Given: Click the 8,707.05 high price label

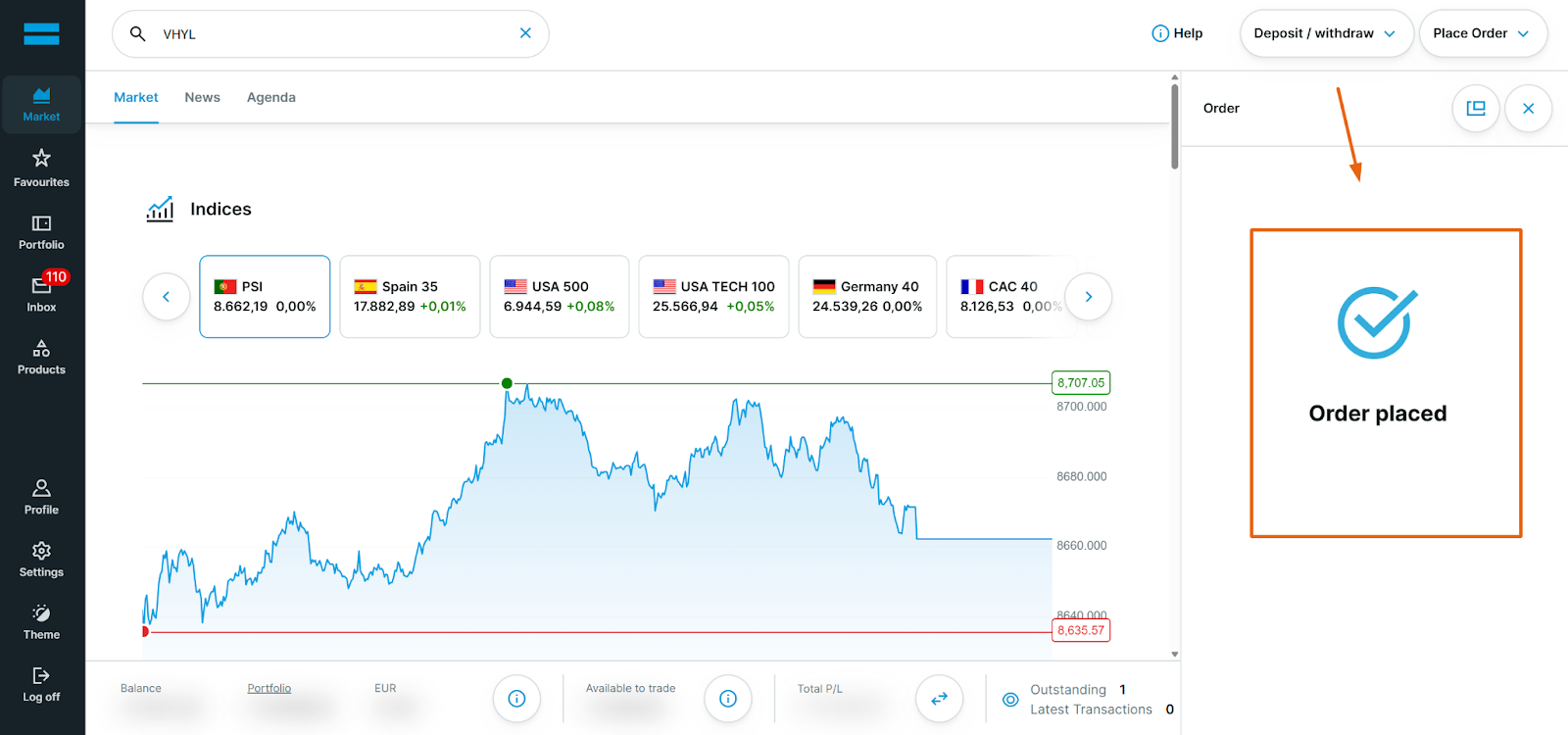Looking at the screenshot, I should pos(1081,383).
